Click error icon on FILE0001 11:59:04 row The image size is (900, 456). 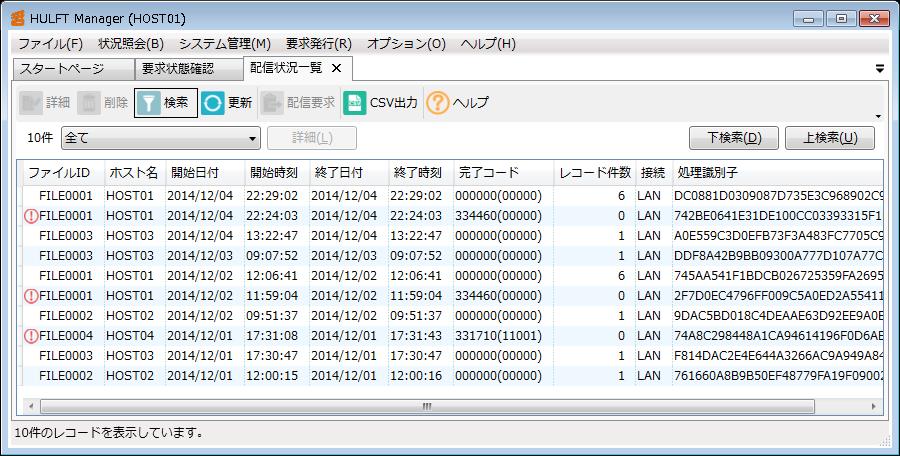coord(32,296)
